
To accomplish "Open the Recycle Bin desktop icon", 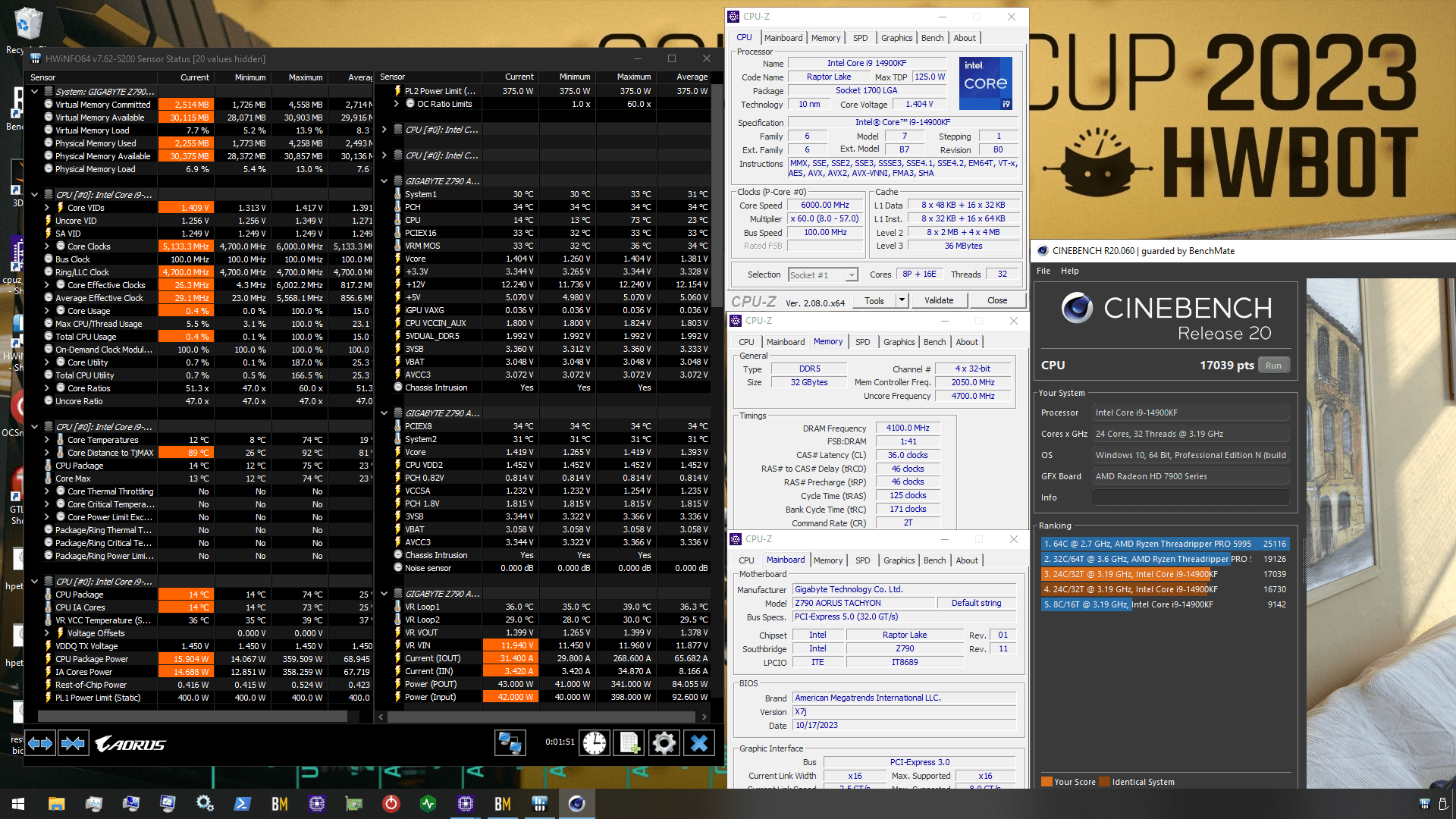I will tap(27, 24).
